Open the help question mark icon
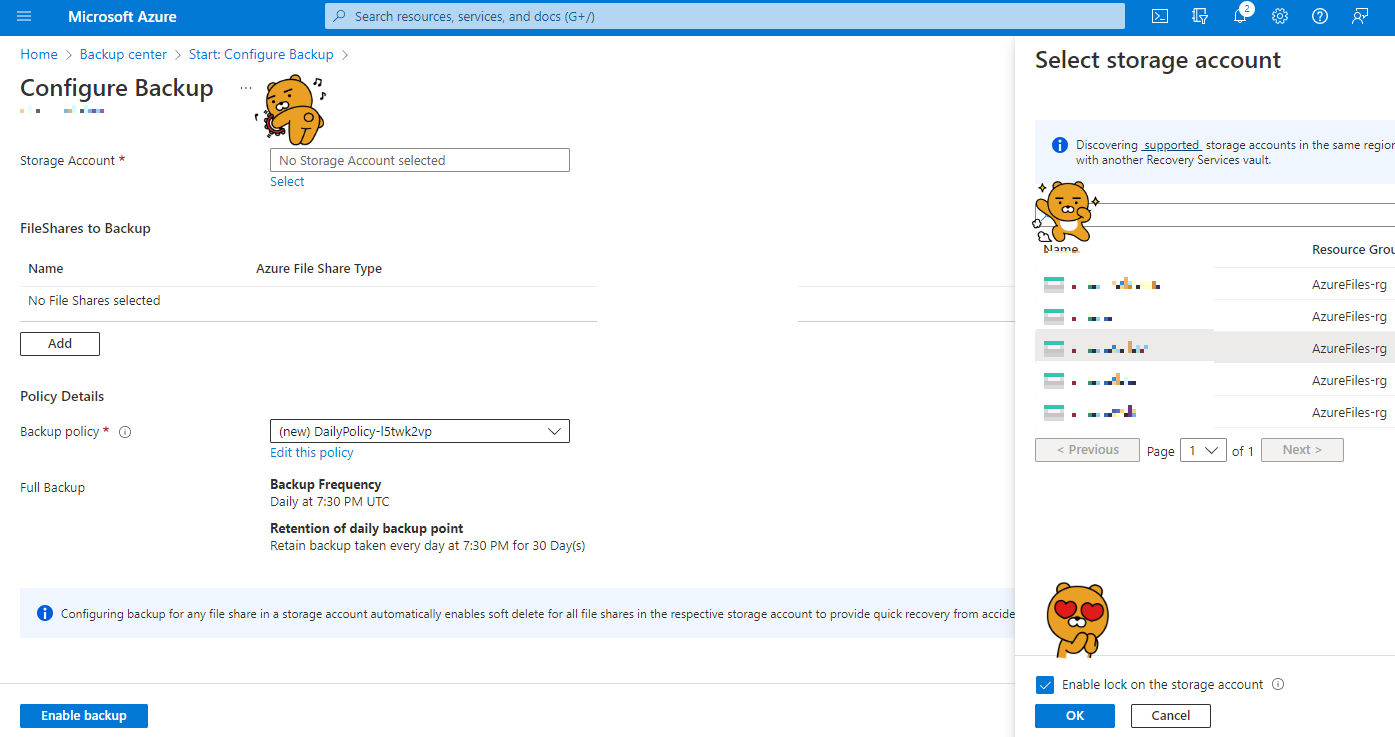Screen dimensions: 1395x737 (1320, 17)
